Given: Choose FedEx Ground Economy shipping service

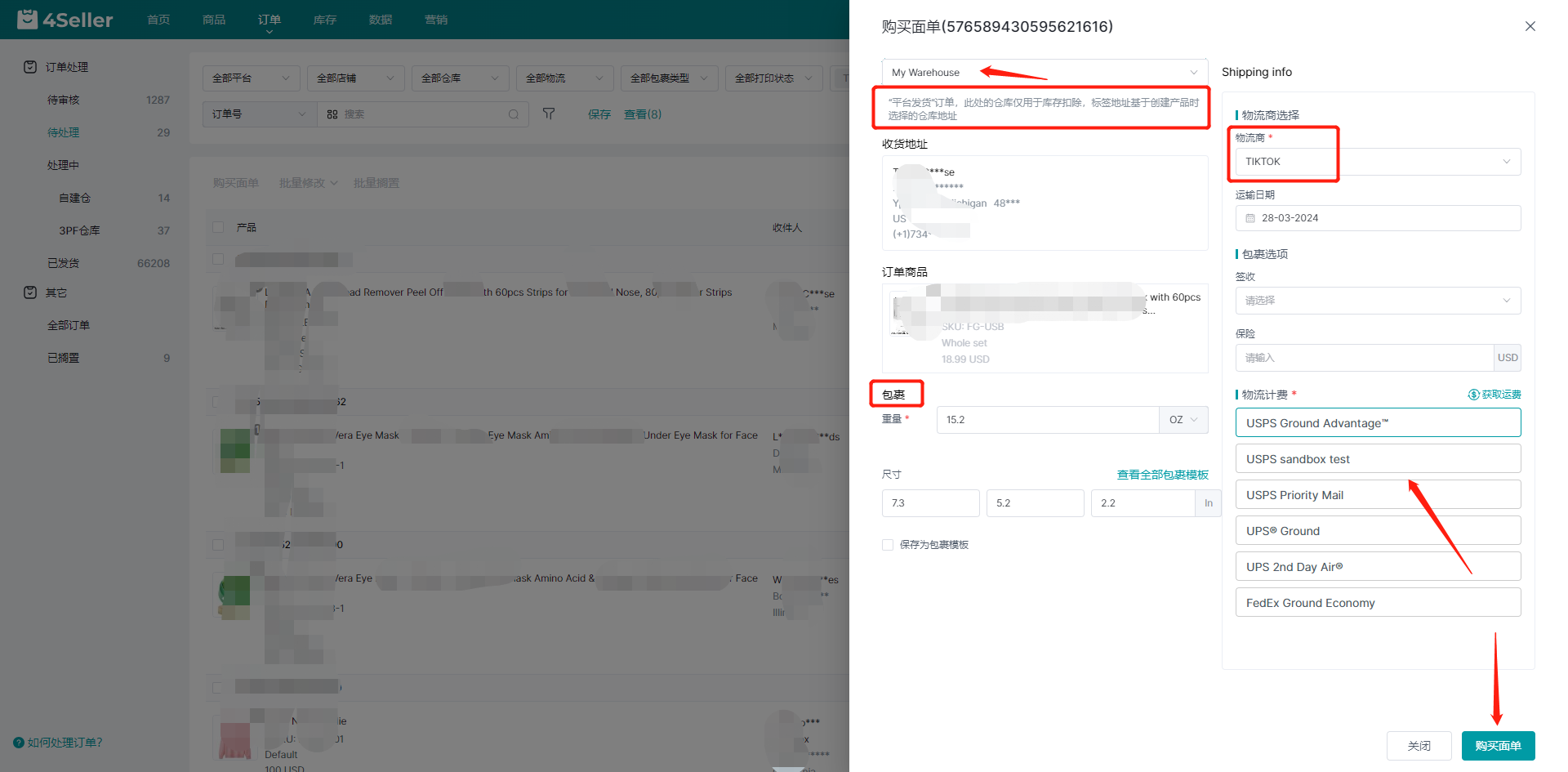Looking at the screenshot, I should tap(1378, 603).
